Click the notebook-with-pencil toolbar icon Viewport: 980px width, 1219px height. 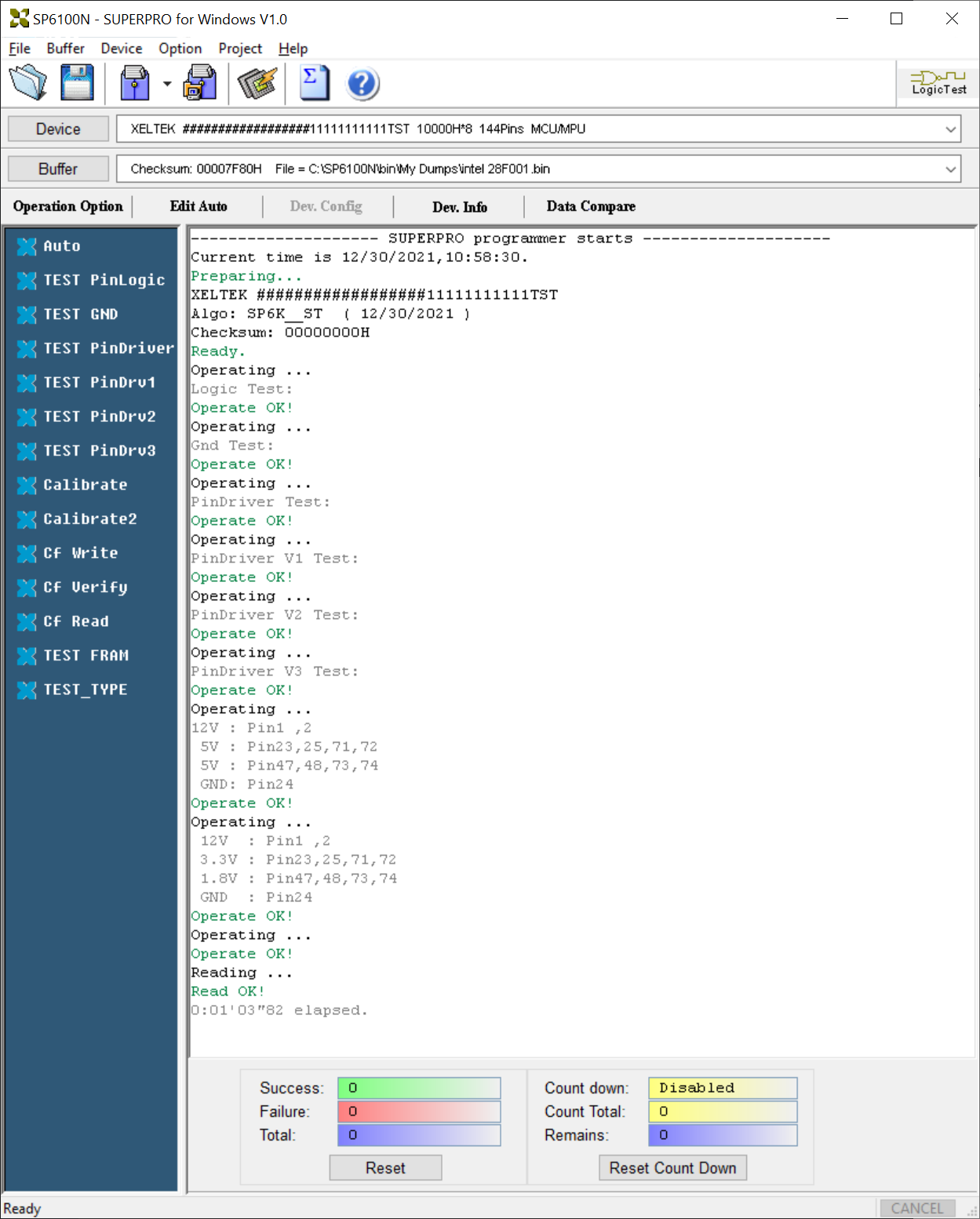(257, 82)
